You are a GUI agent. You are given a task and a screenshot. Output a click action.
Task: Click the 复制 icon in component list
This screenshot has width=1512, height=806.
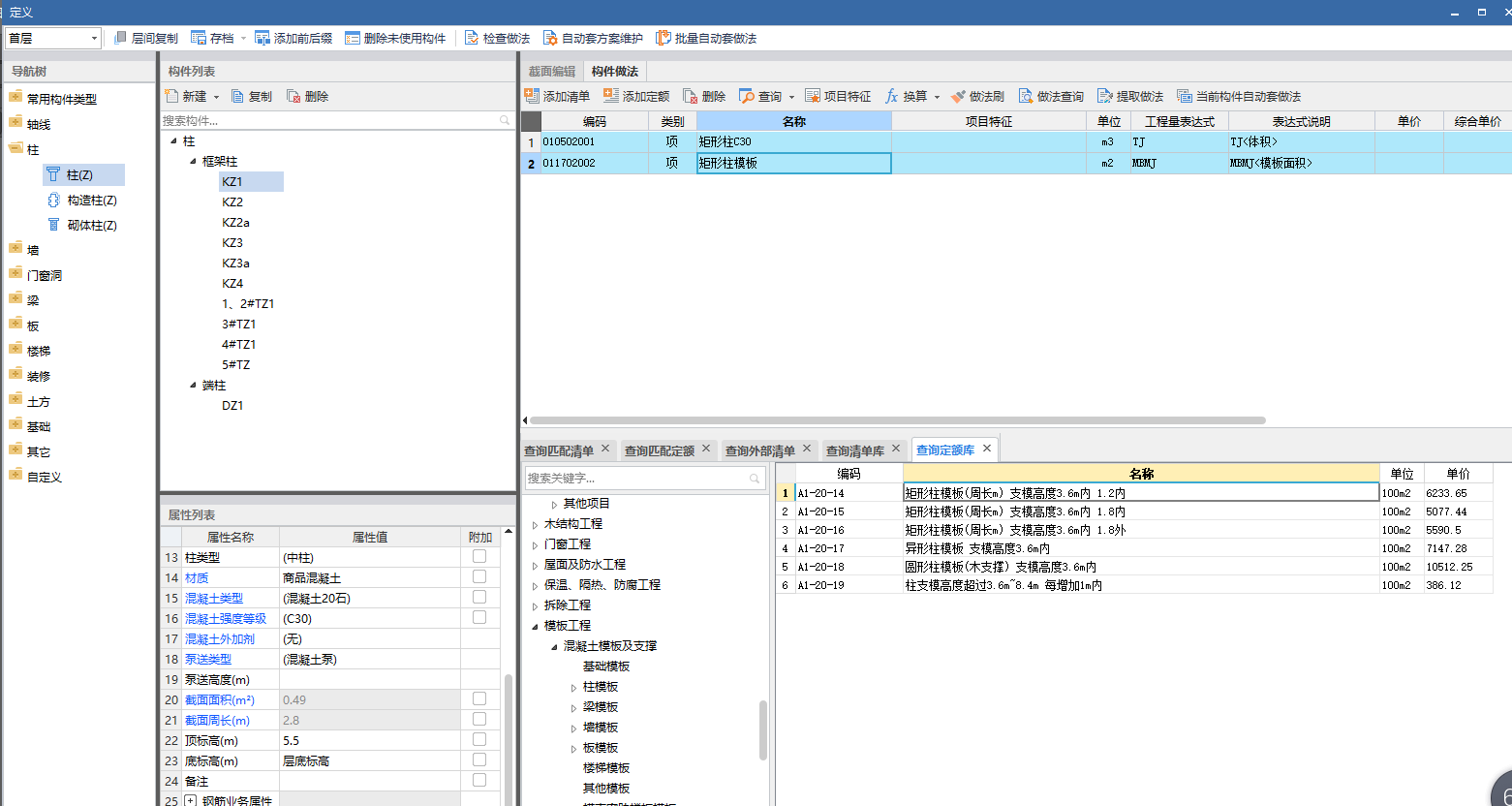tap(238, 96)
